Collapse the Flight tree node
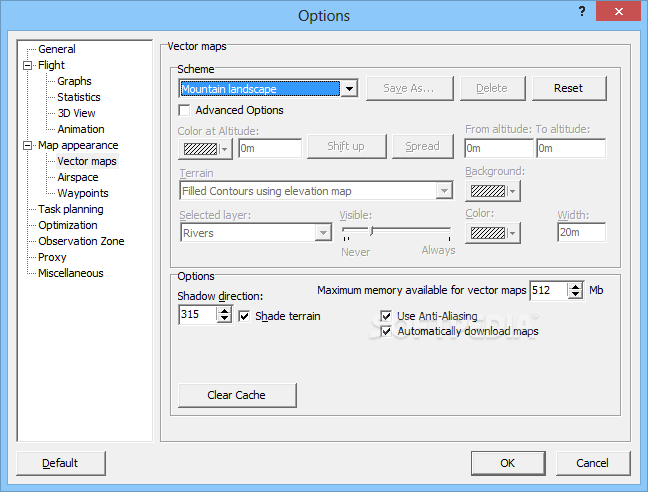The image size is (648, 492). (28, 65)
